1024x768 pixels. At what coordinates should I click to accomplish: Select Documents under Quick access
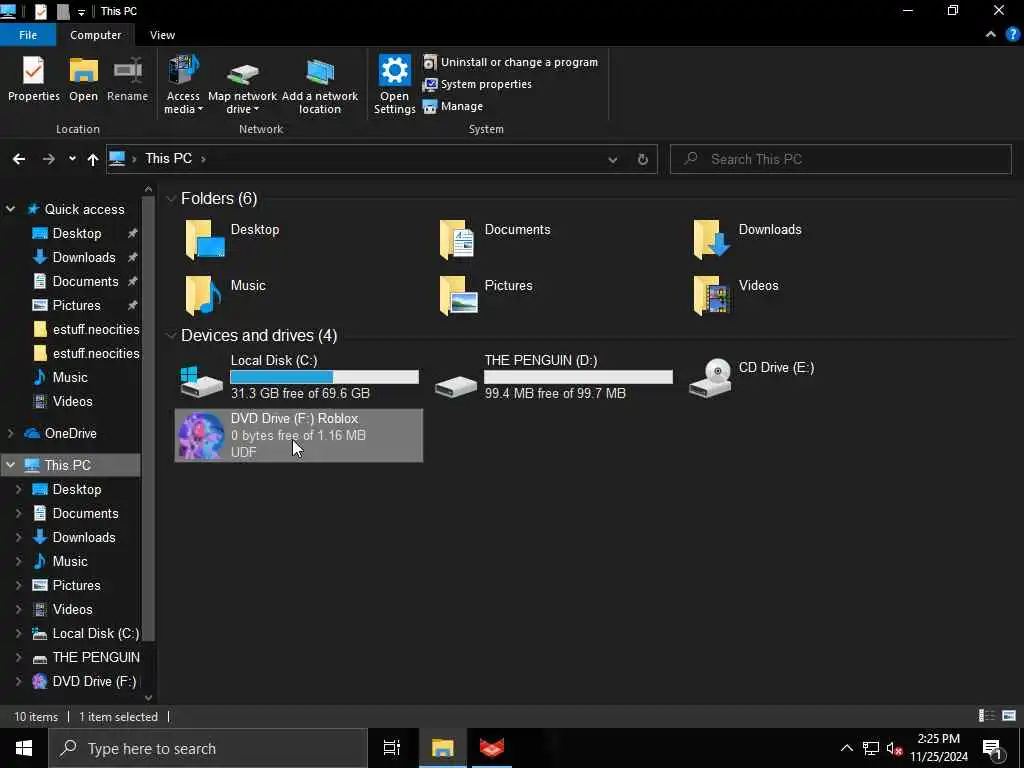click(x=86, y=281)
